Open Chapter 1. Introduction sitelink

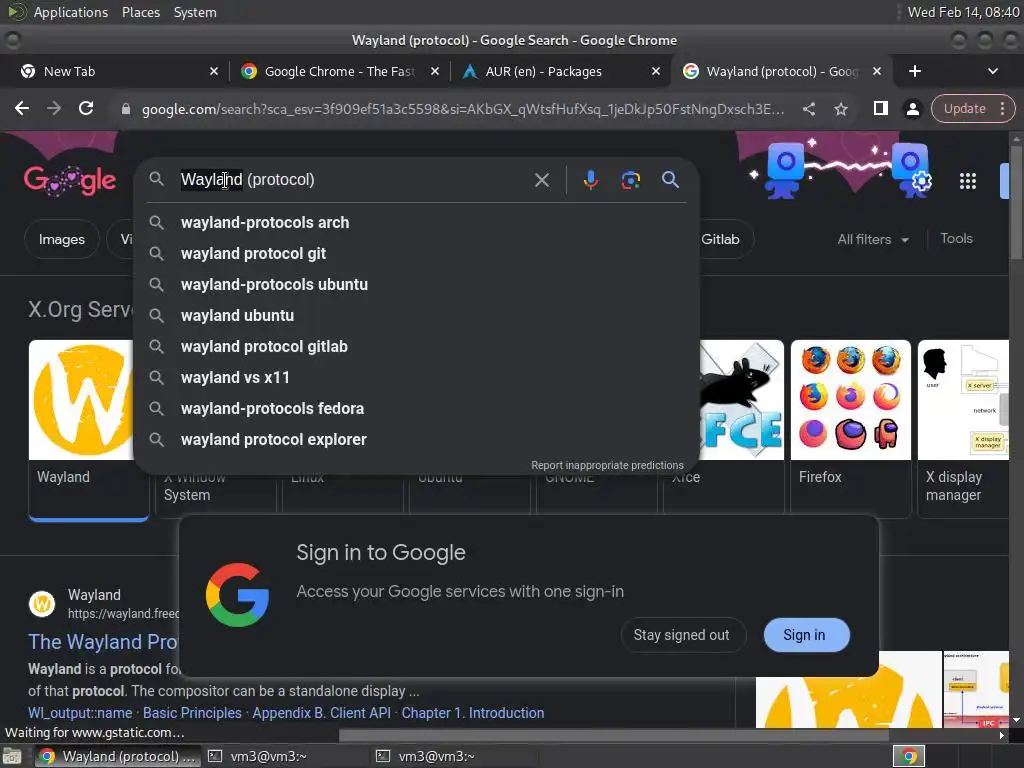coord(473,713)
